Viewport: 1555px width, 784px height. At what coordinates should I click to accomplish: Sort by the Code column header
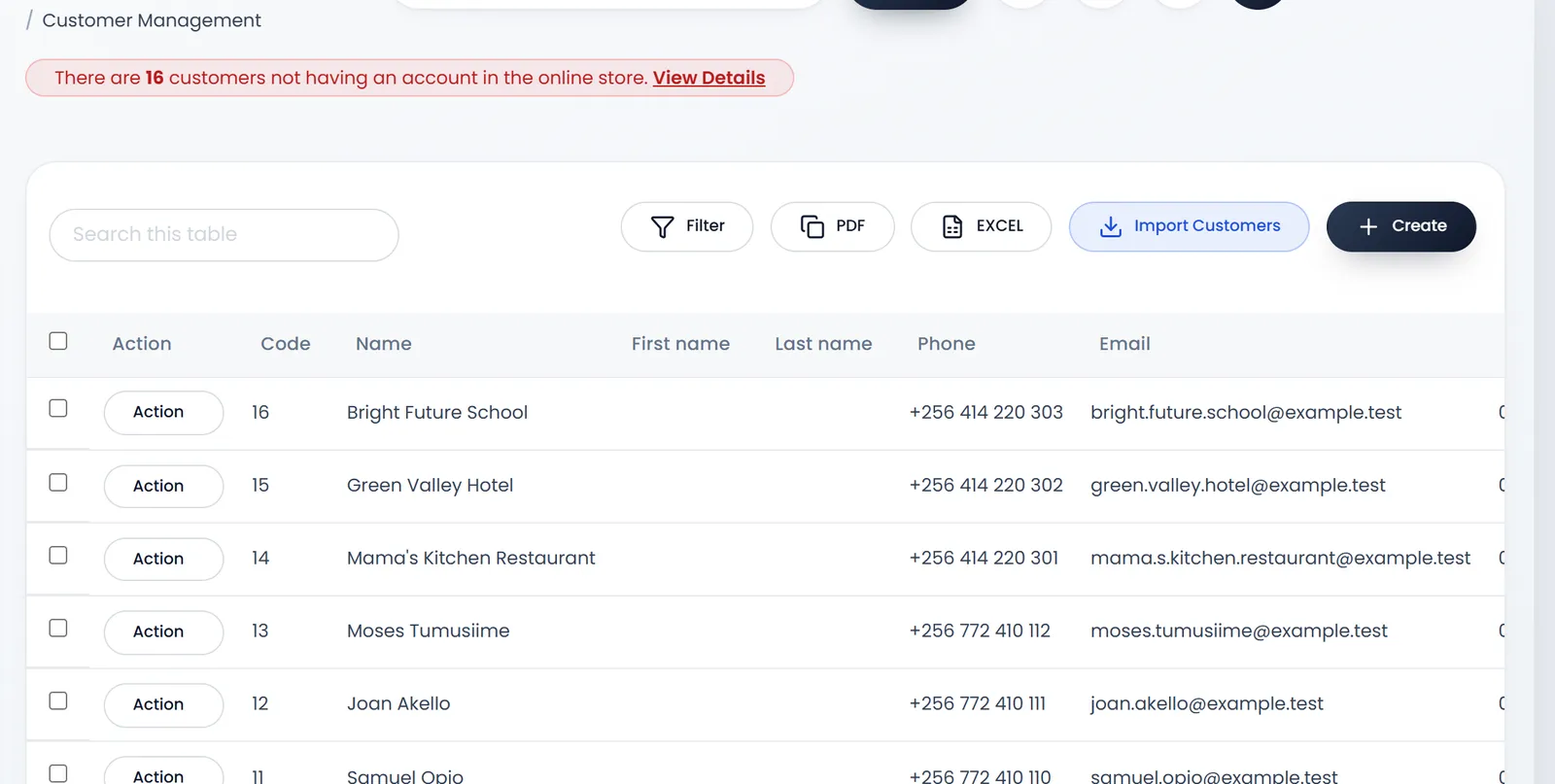pyautogui.click(x=285, y=344)
